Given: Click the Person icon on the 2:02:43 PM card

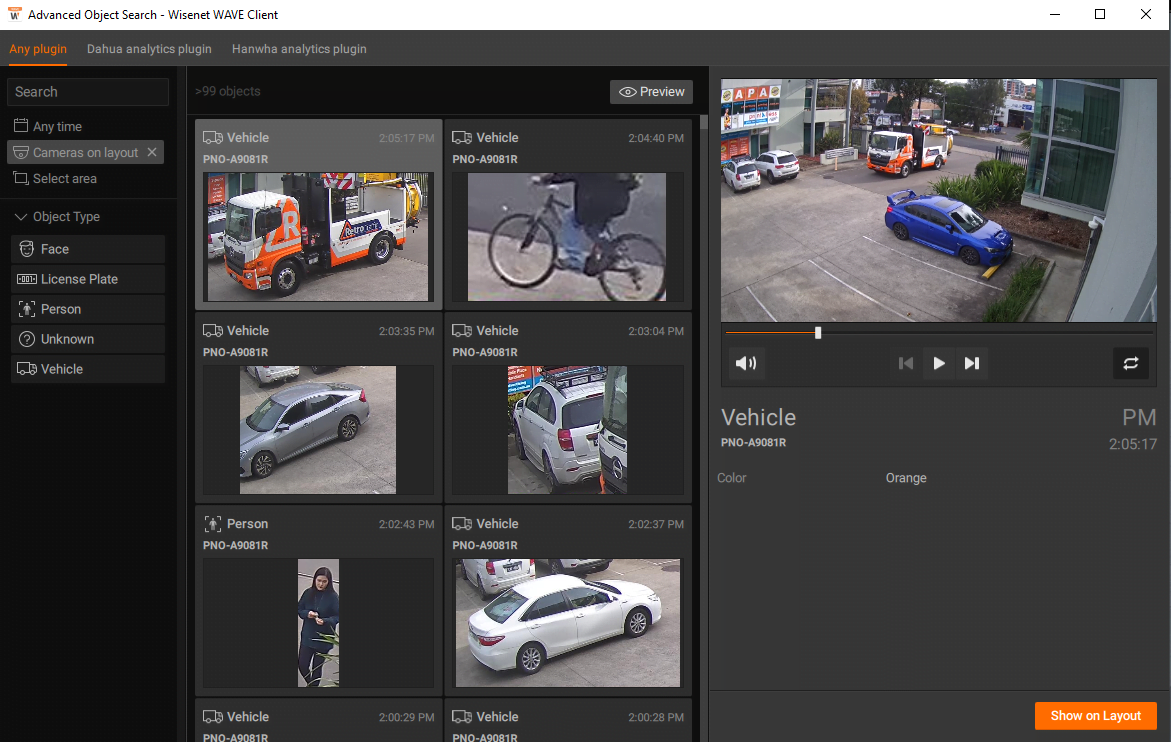Looking at the screenshot, I should (213, 524).
